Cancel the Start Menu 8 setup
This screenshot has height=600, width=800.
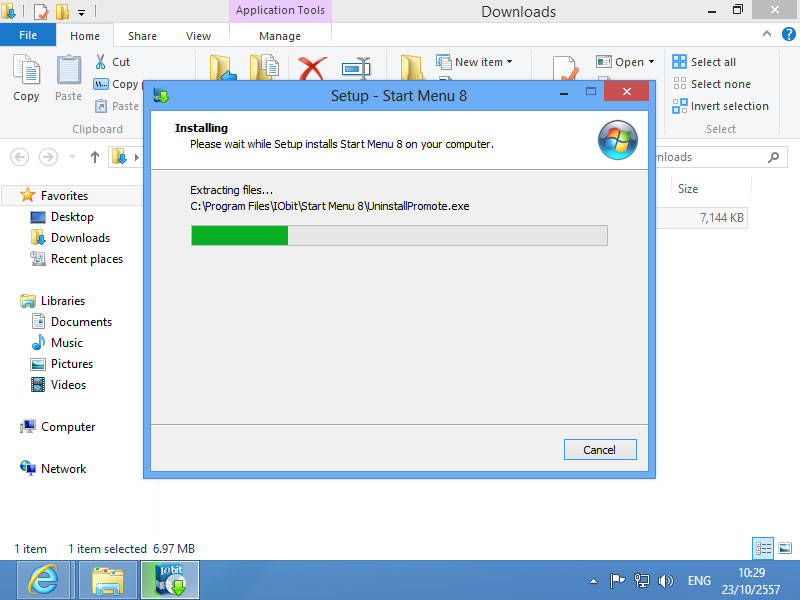[x=600, y=449]
